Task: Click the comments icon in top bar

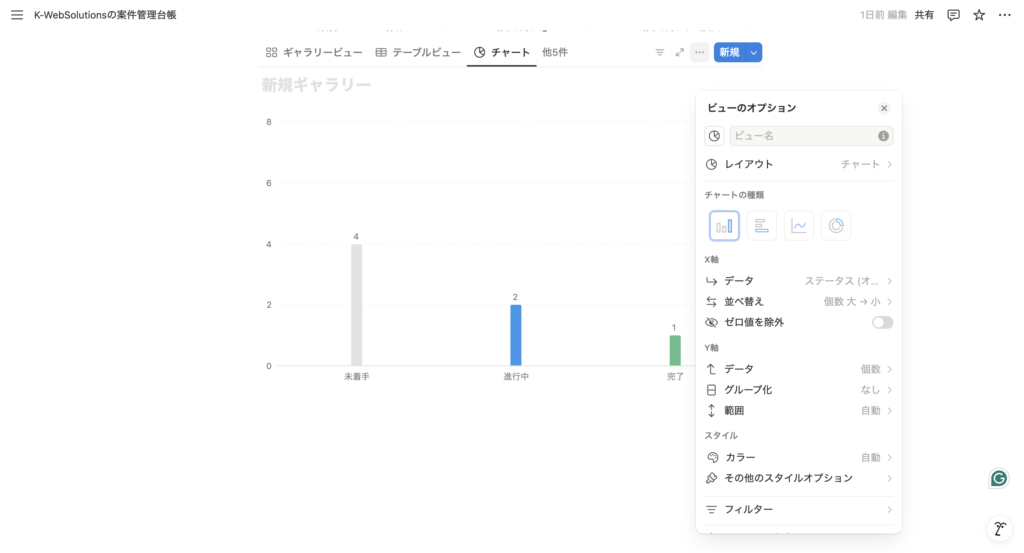Action: pos(953,15)
